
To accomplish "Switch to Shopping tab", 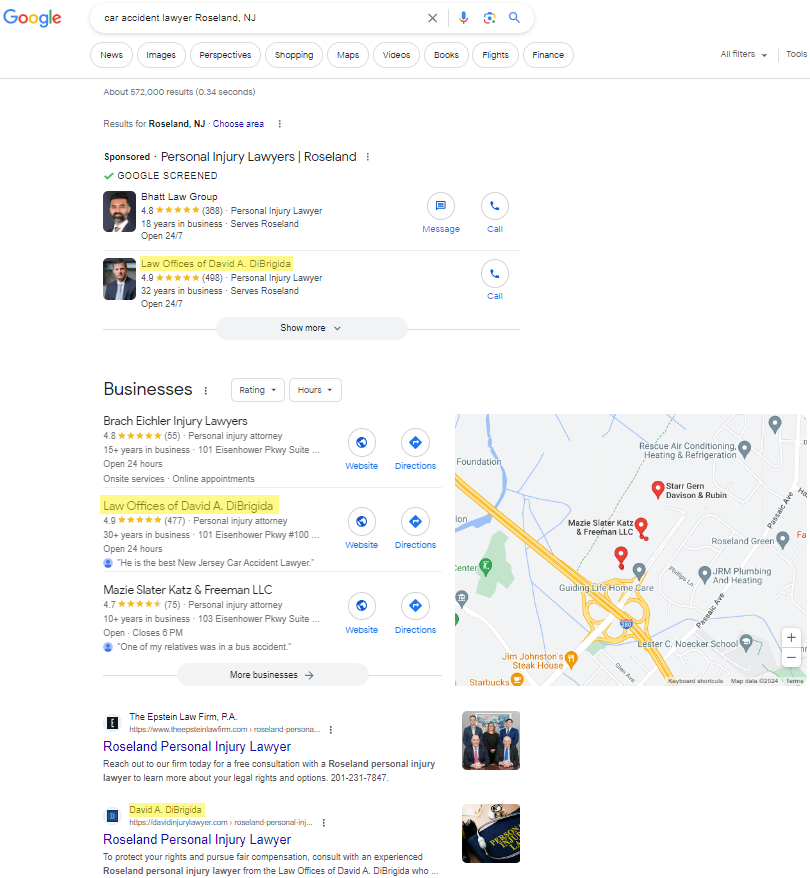I will [294, 55].
